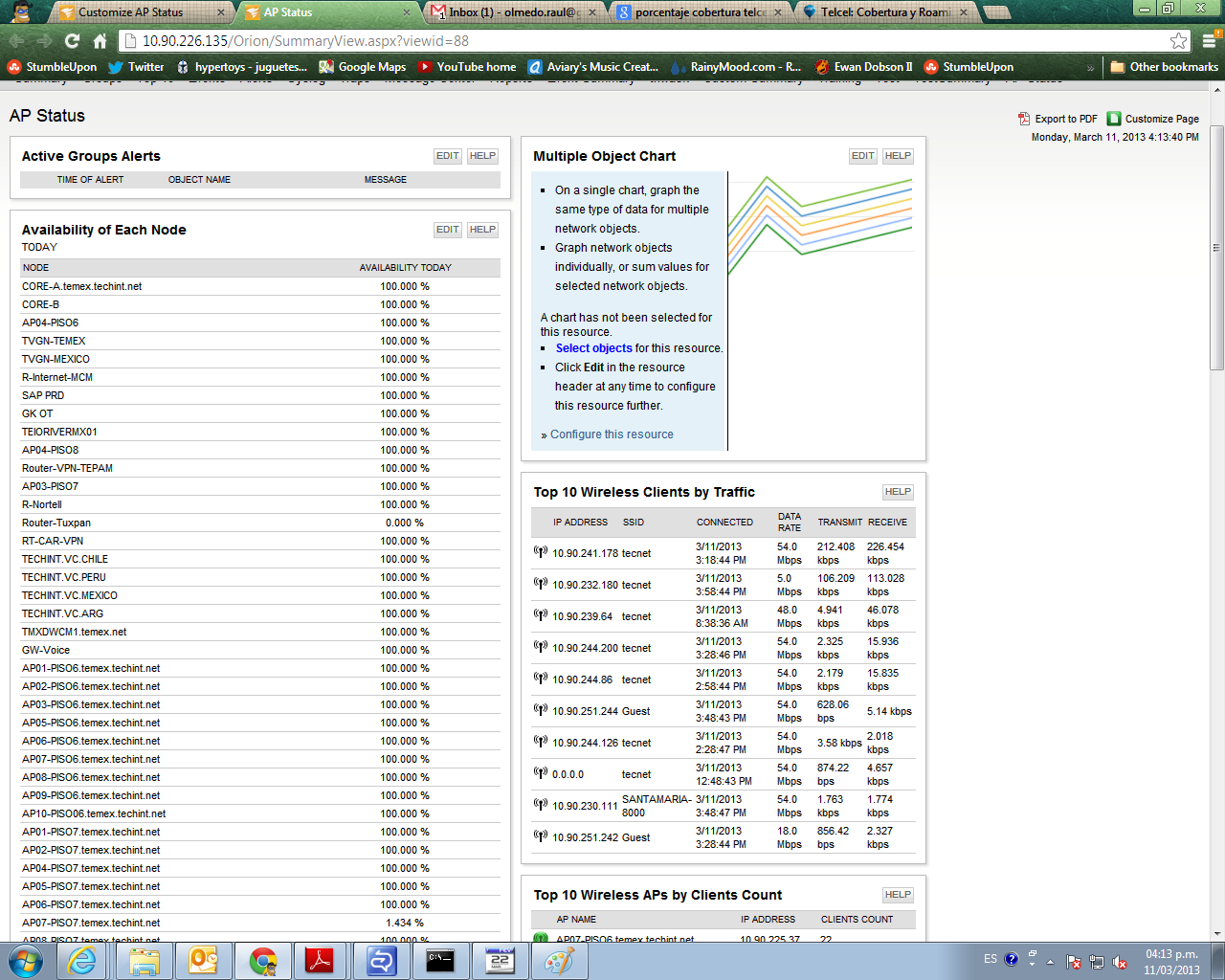Open the Router-Tuxpan node
The width and height of the screenshot is (1225, 980).
pos(56,523)
